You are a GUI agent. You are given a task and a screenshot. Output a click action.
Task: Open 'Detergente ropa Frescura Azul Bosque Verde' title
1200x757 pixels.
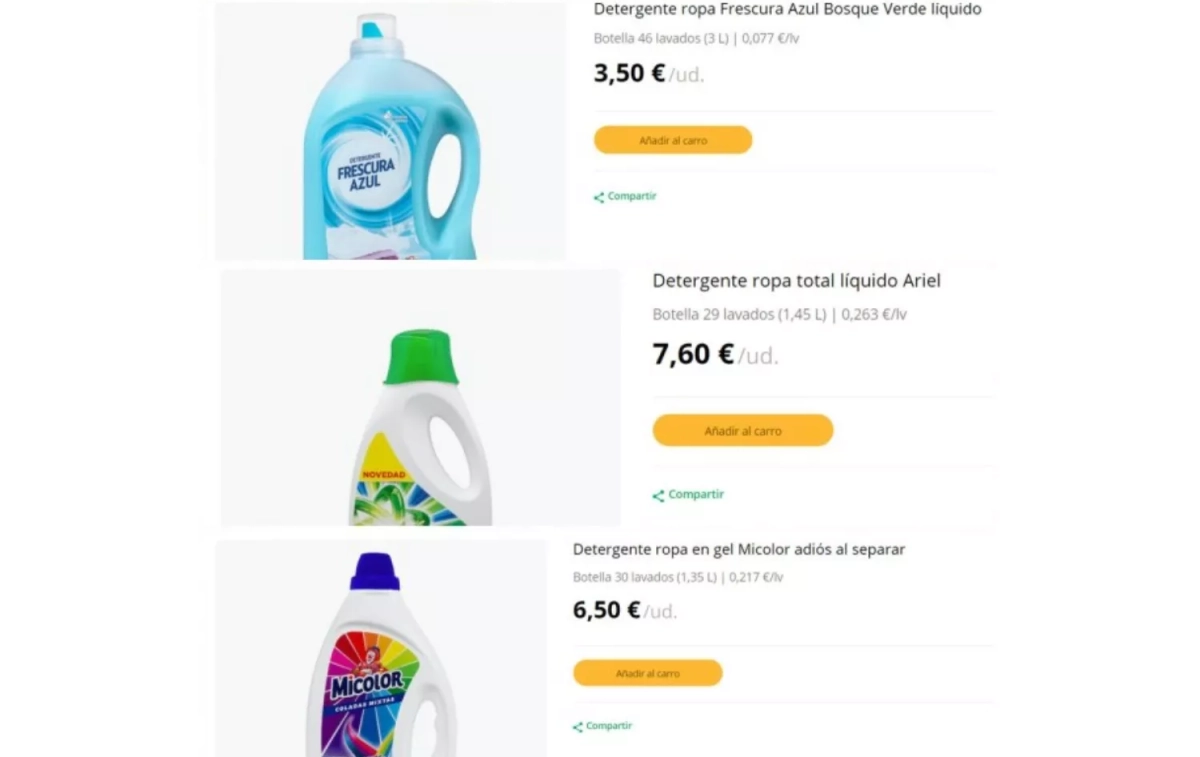point(788,9)
